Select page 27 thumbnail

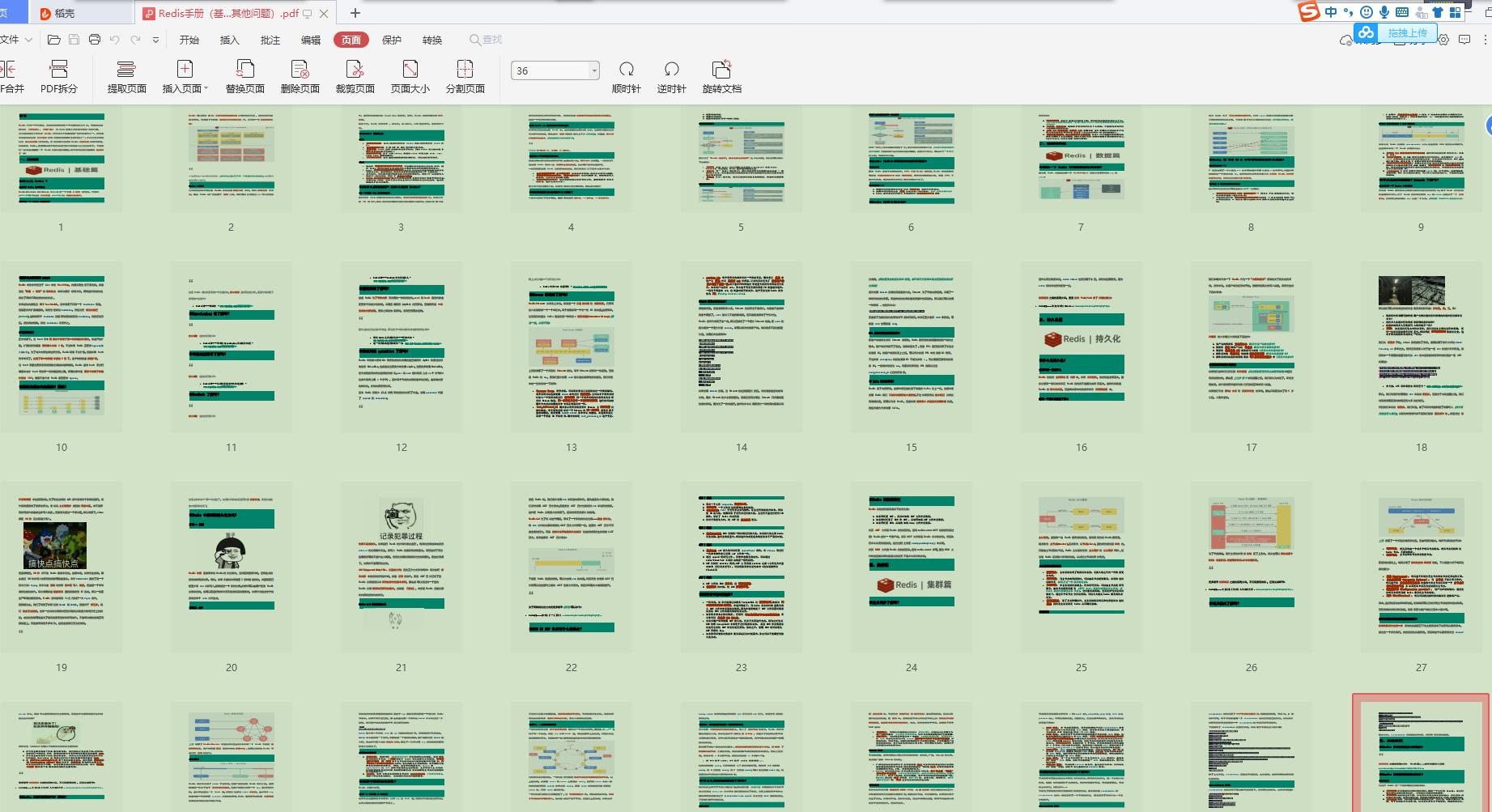[1421, 567]
